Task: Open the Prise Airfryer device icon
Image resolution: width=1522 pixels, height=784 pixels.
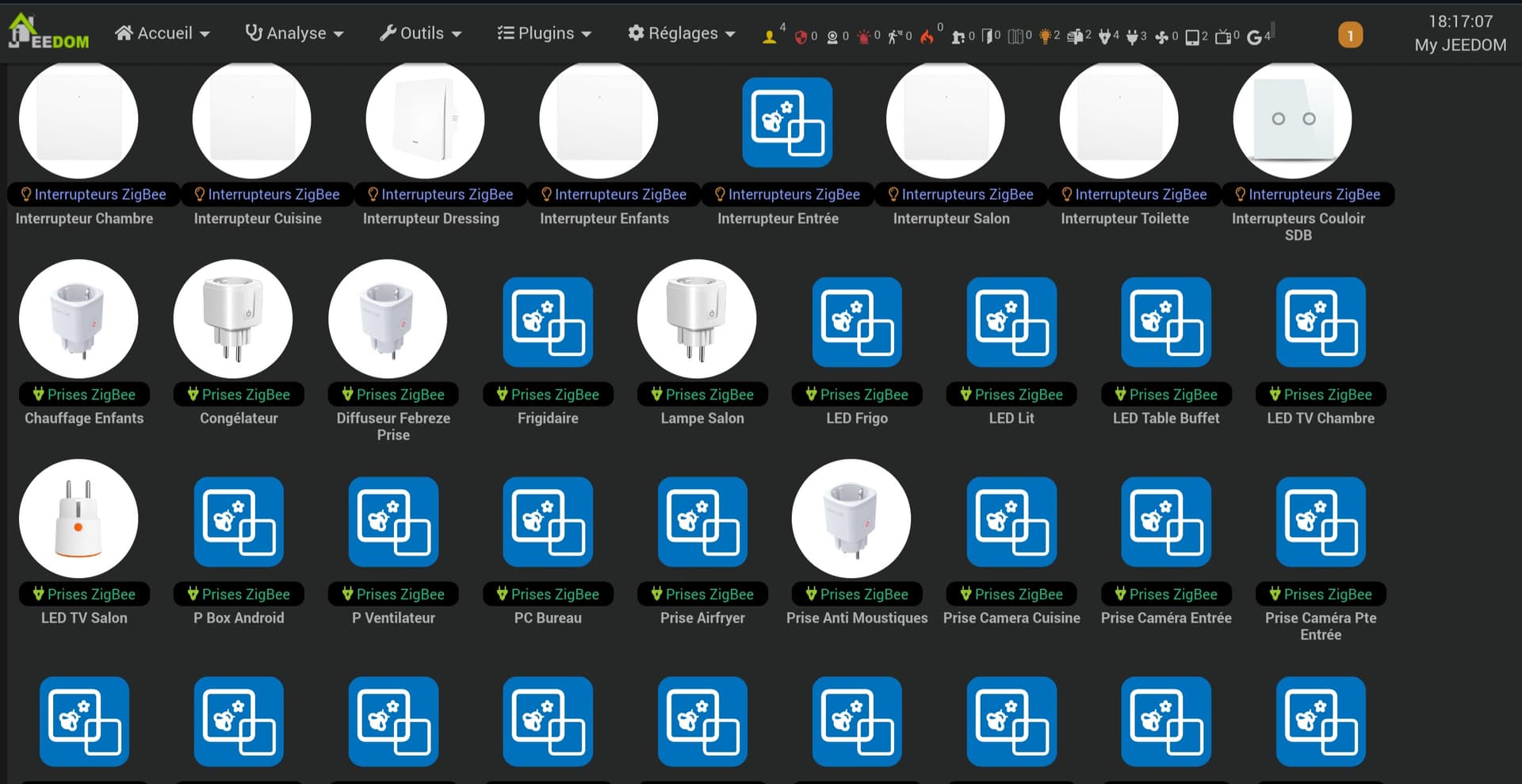Action: pos(702,521)
